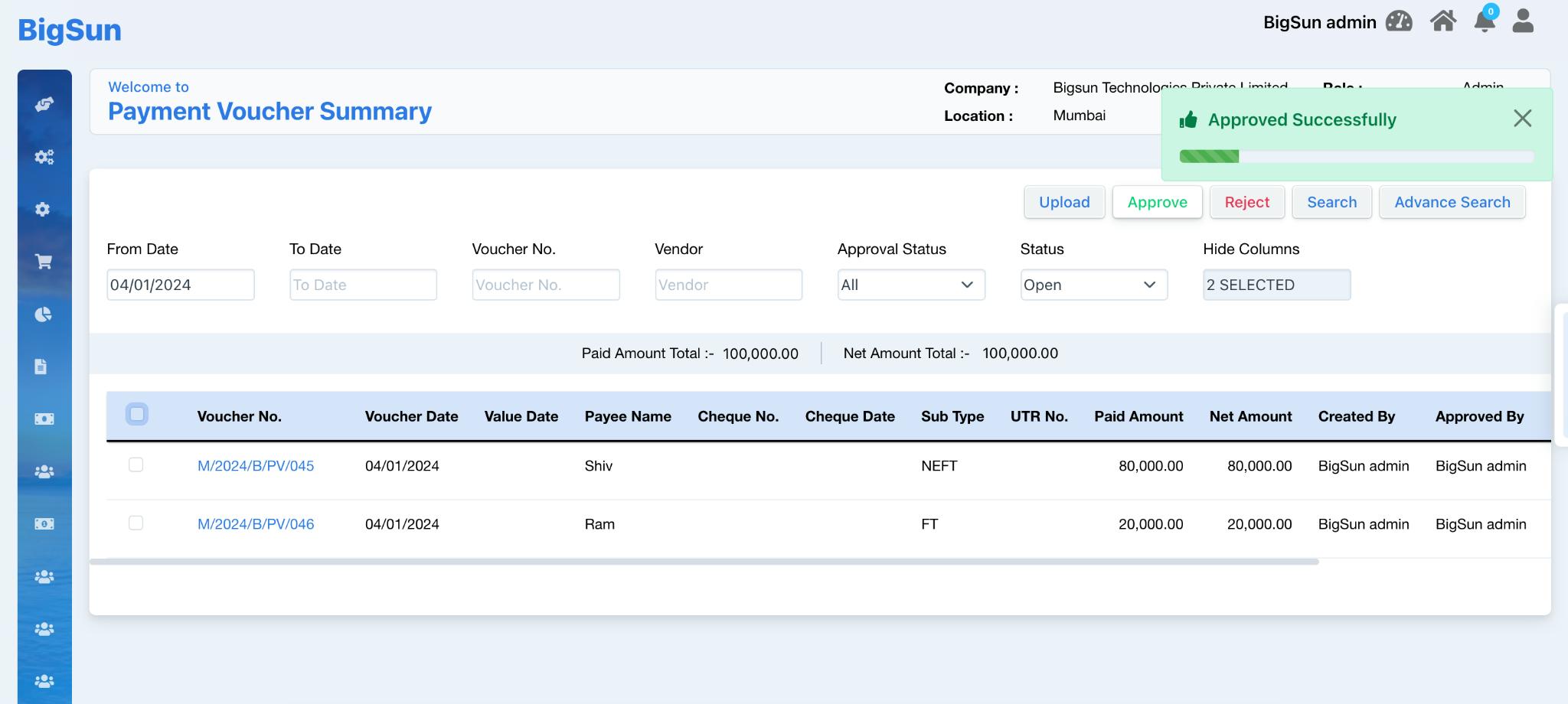
Task: Click the Net Amount column header
Action: tap(1250, 416)
